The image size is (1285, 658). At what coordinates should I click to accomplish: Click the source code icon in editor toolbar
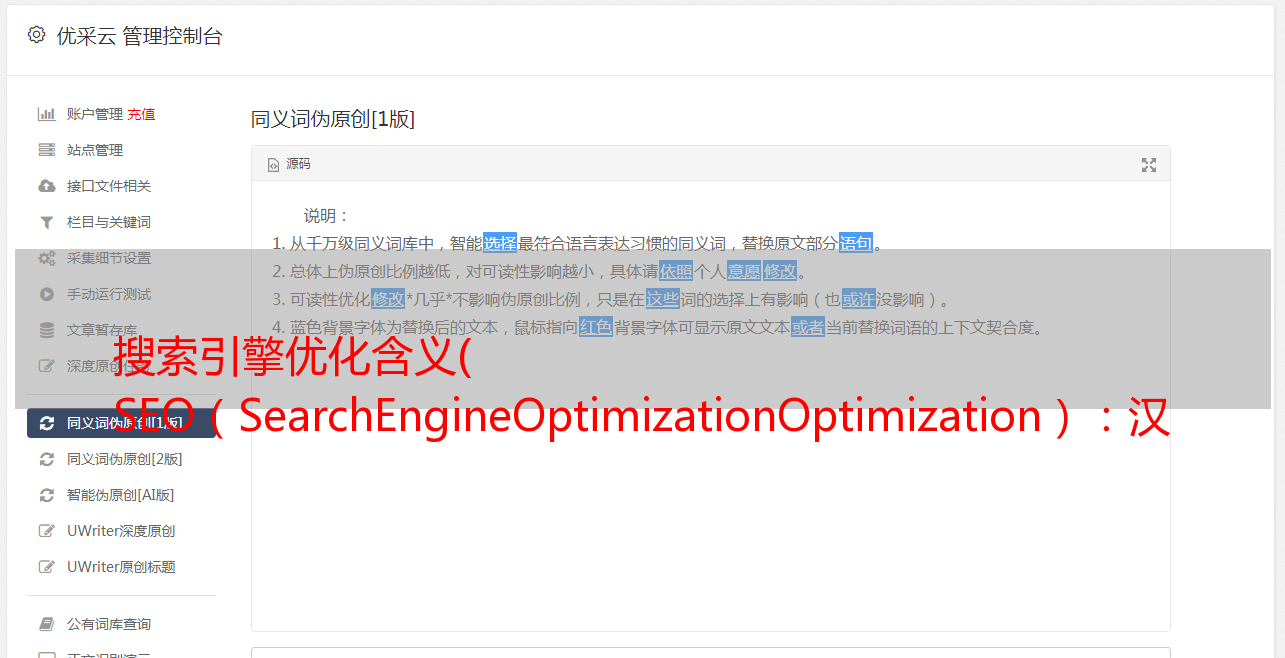pyautogui.click(x=273, y=165)
